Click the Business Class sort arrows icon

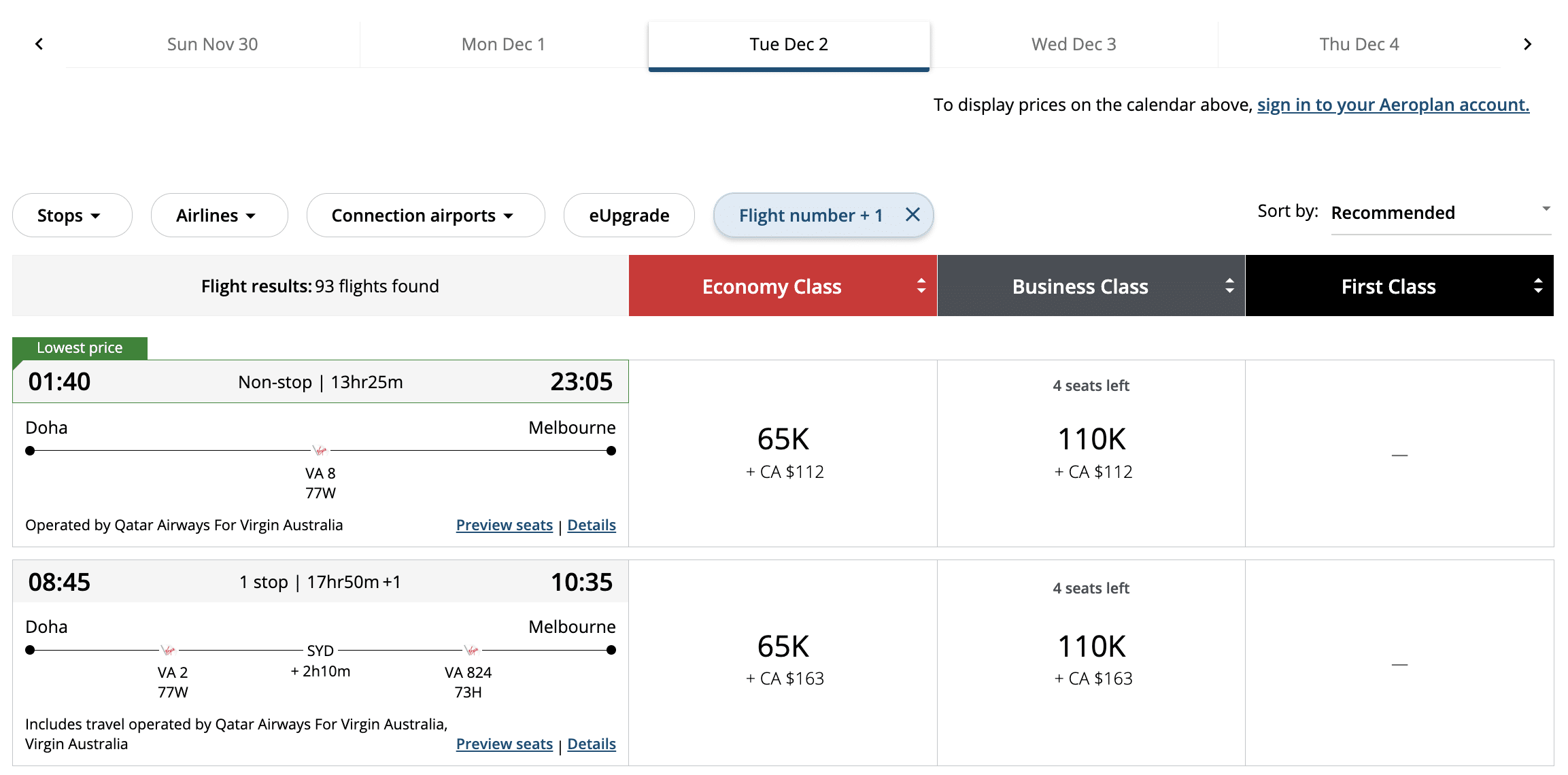click(1229, 286)
